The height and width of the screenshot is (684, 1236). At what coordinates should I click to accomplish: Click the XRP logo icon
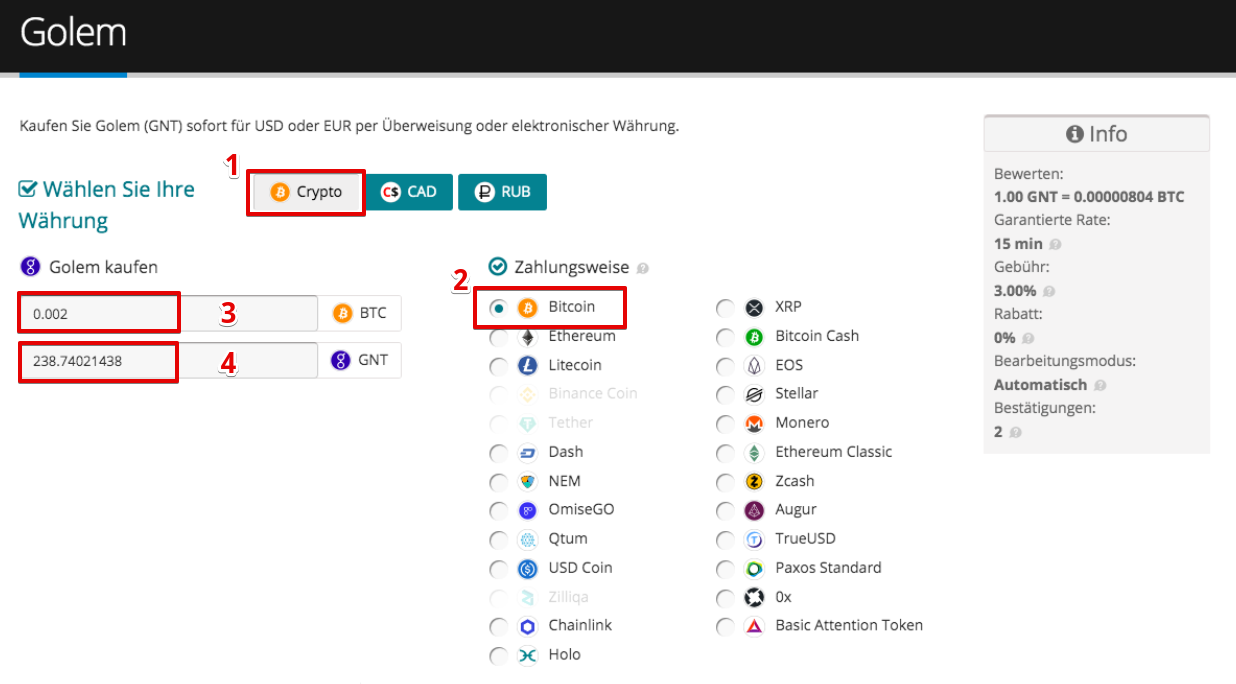[755, 308]
